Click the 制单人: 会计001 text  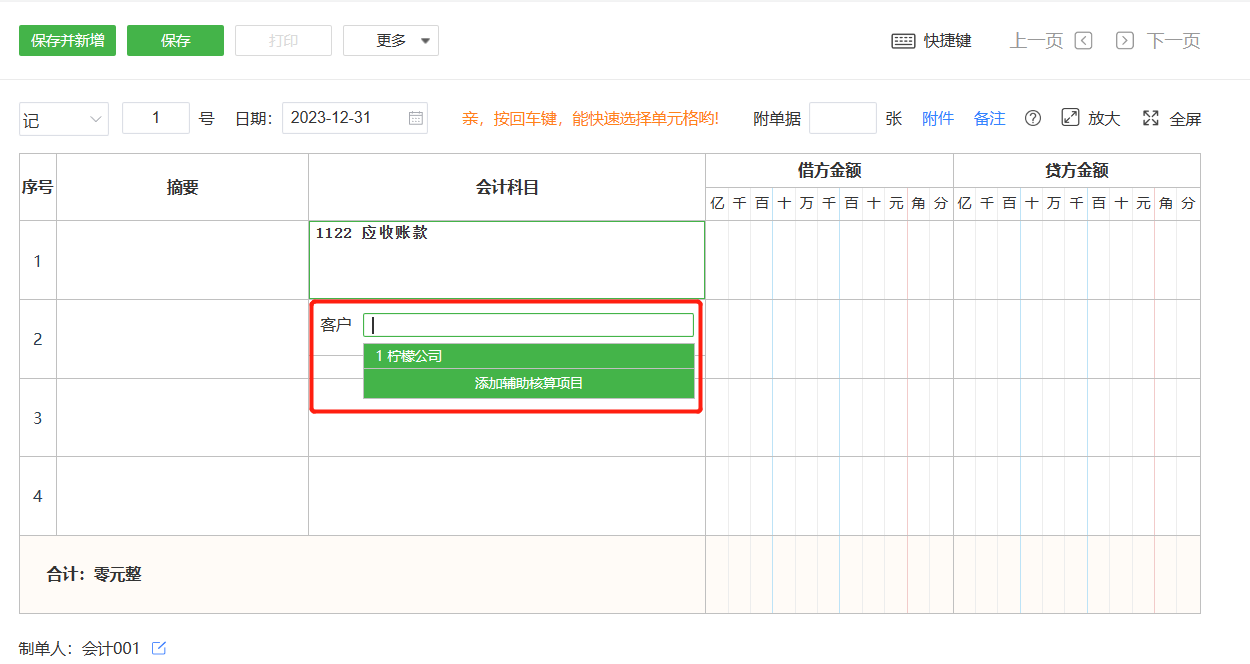pos(80,648)
